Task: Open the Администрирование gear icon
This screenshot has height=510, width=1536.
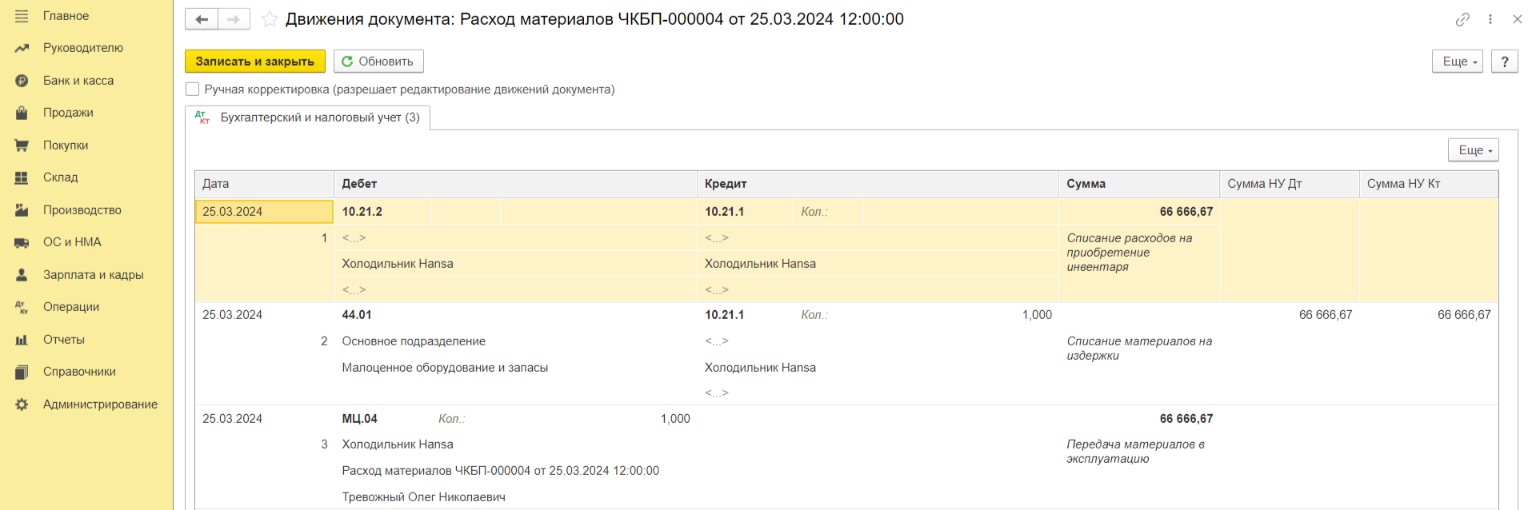Action: click(x=21, y=404)
